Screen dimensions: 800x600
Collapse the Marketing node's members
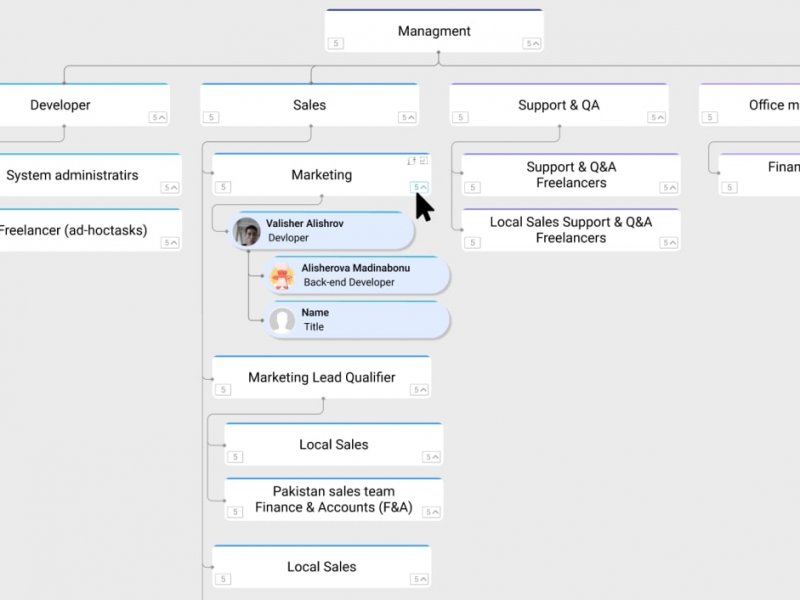click(x=419, y=187)
